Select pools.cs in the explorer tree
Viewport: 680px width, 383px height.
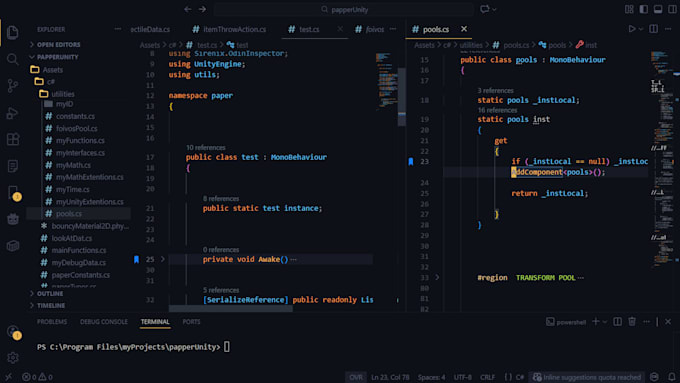point(69,214)
